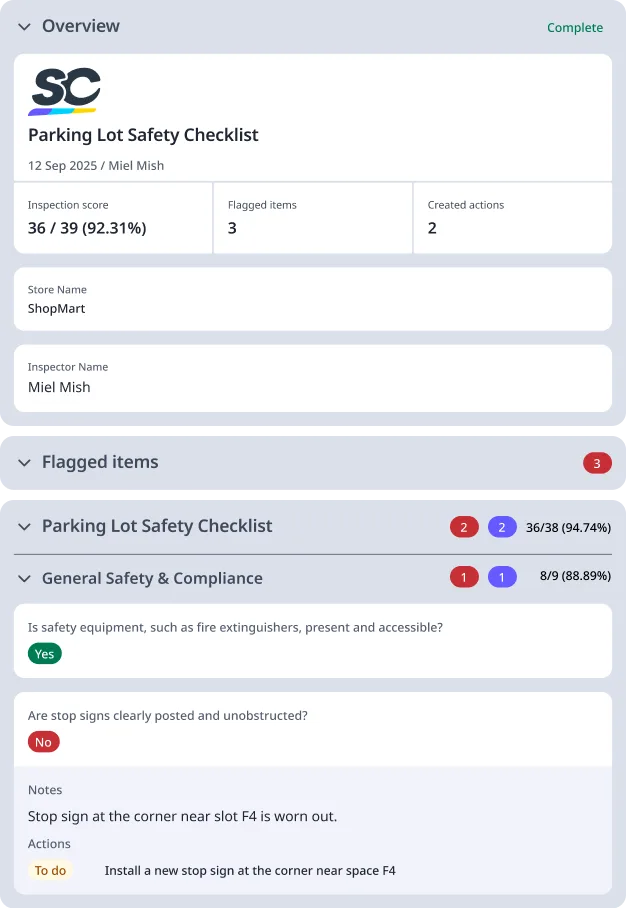Mark the inspection as Complete
Image resolution: width=626 pixels, height=908 pixels.
575,28
